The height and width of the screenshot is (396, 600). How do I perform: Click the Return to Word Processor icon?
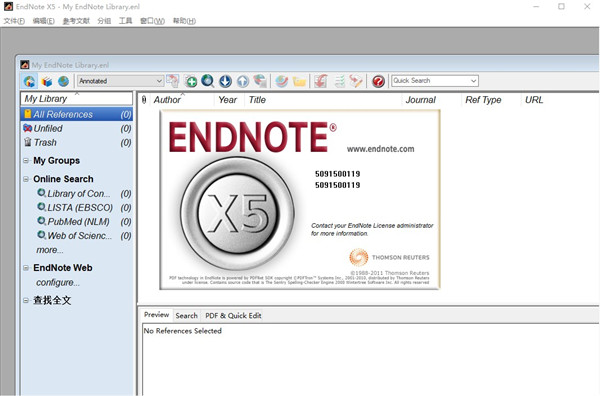(356, 81)
